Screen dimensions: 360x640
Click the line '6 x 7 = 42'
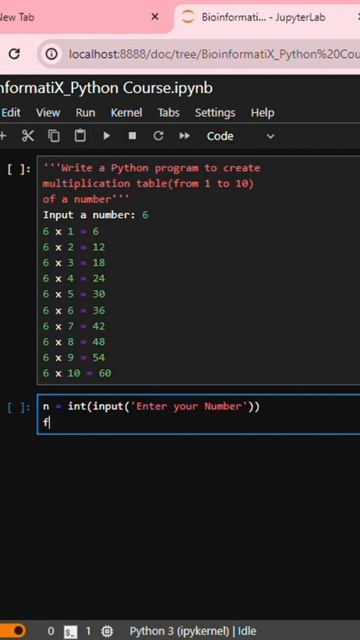pyautogui.click(x=74, y=326)
